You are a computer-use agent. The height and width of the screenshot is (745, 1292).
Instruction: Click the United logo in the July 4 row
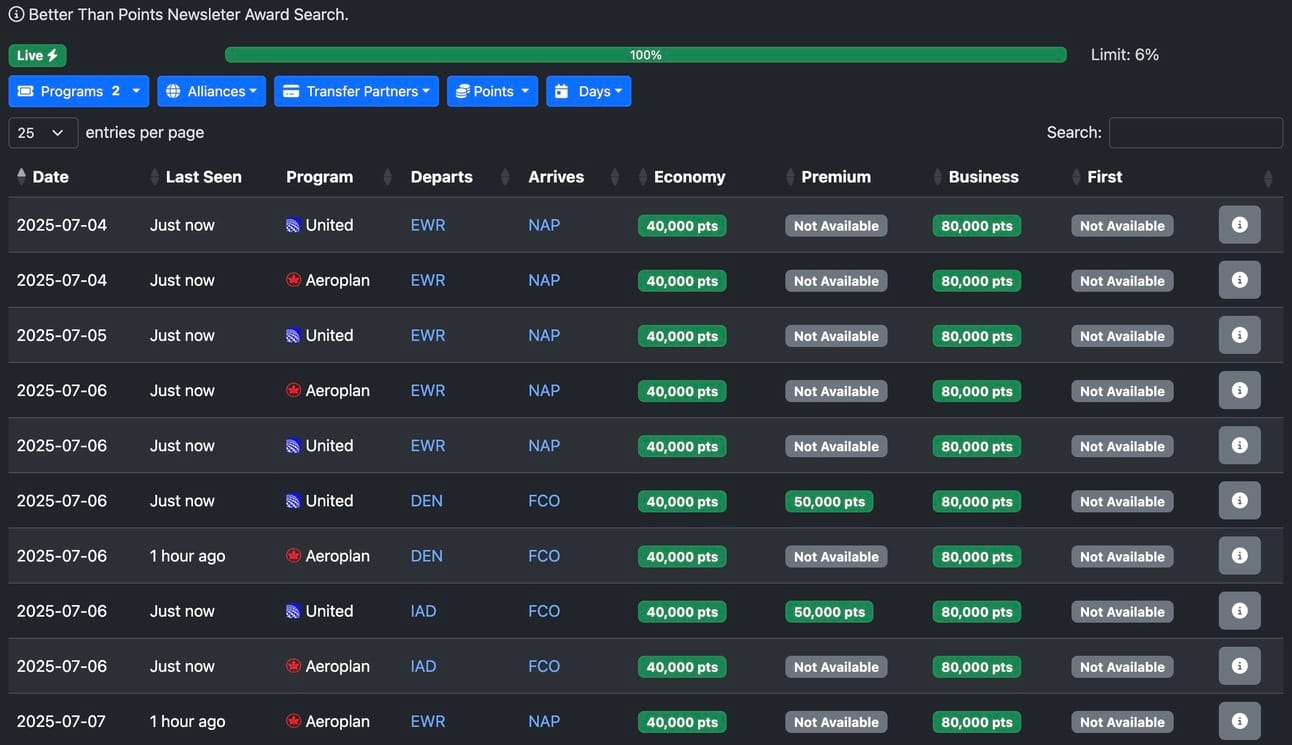pos(293,226)
